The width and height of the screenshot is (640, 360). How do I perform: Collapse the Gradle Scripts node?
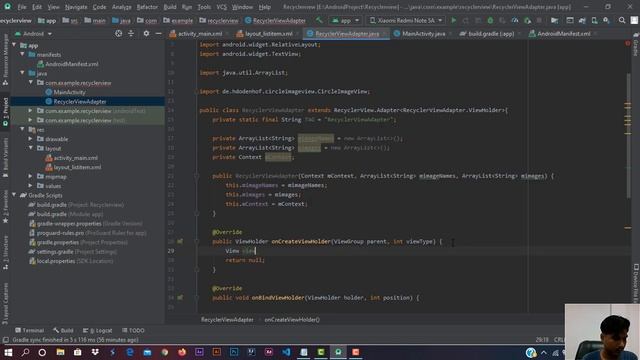[14, 196]
